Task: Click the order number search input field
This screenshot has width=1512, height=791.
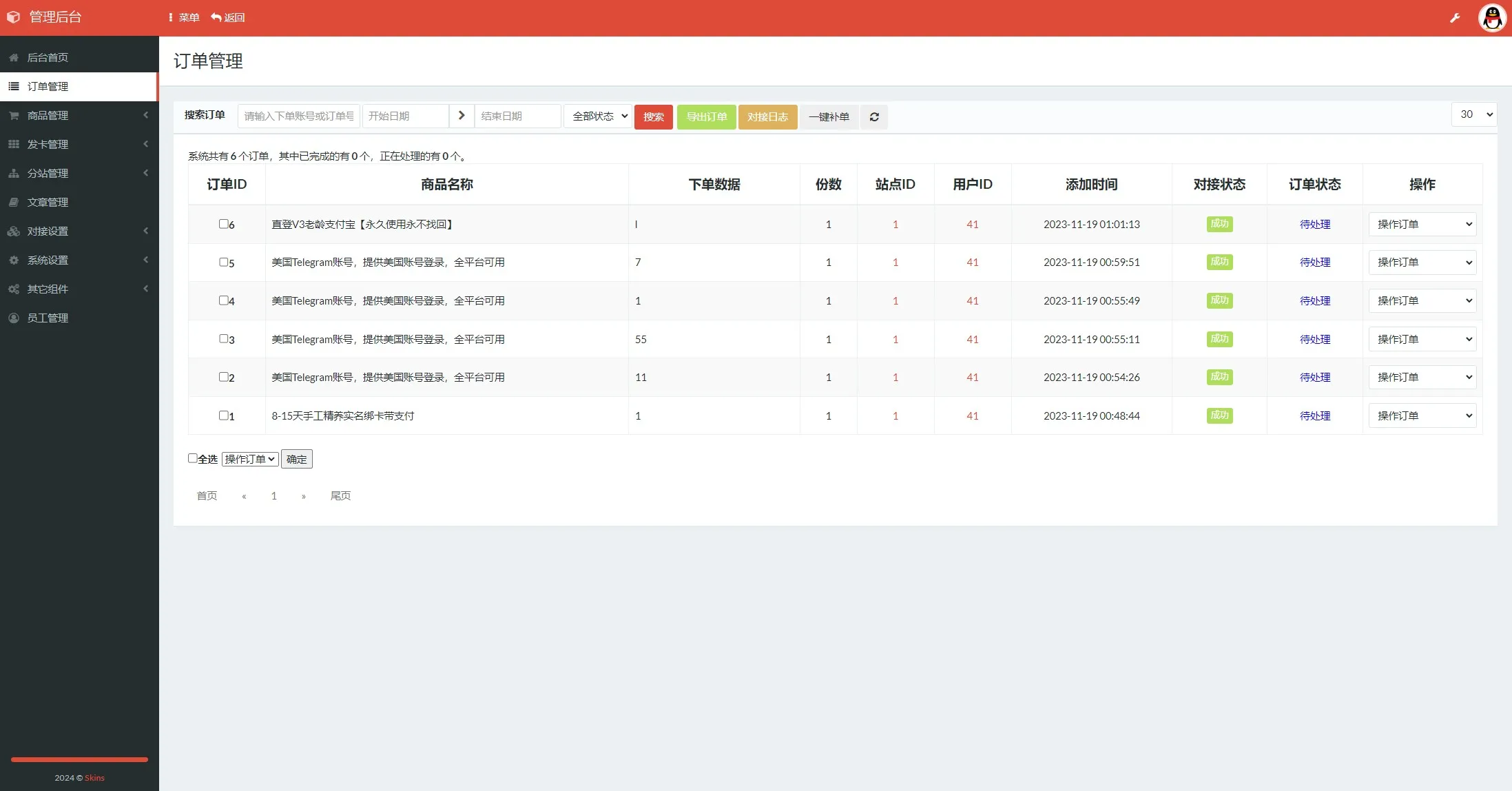Action: coord(298,116)
